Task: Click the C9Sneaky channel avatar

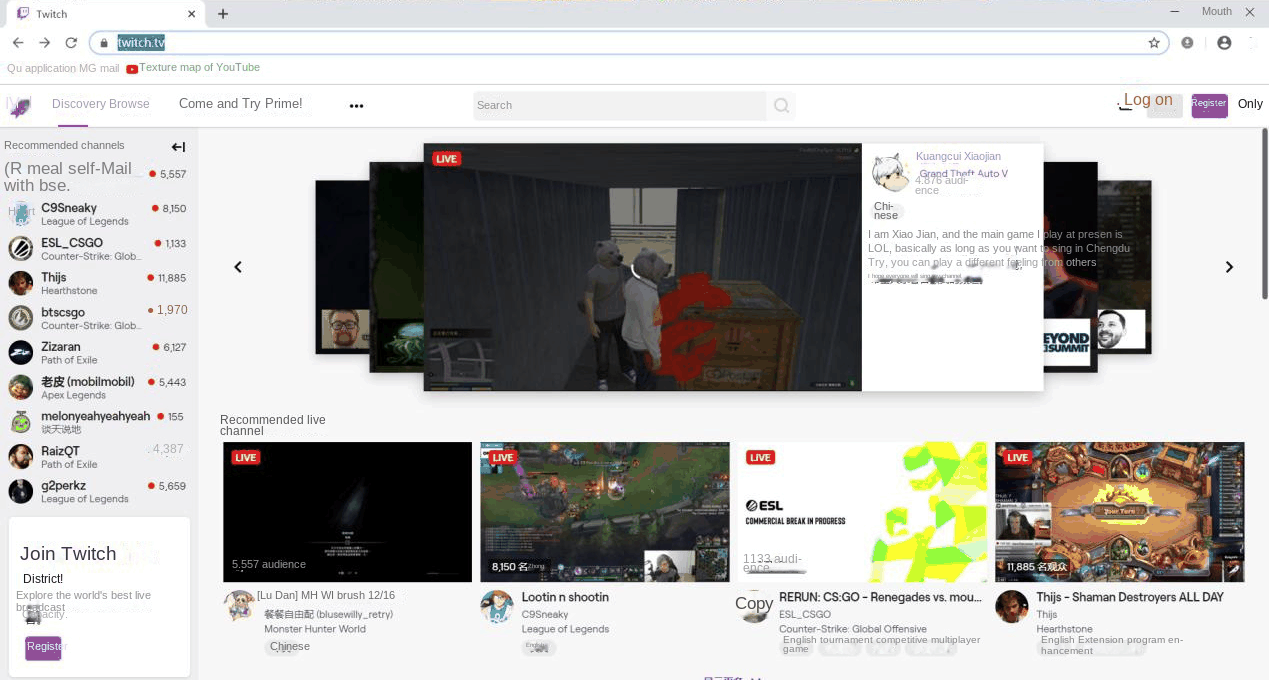Action: pos(21,213)
